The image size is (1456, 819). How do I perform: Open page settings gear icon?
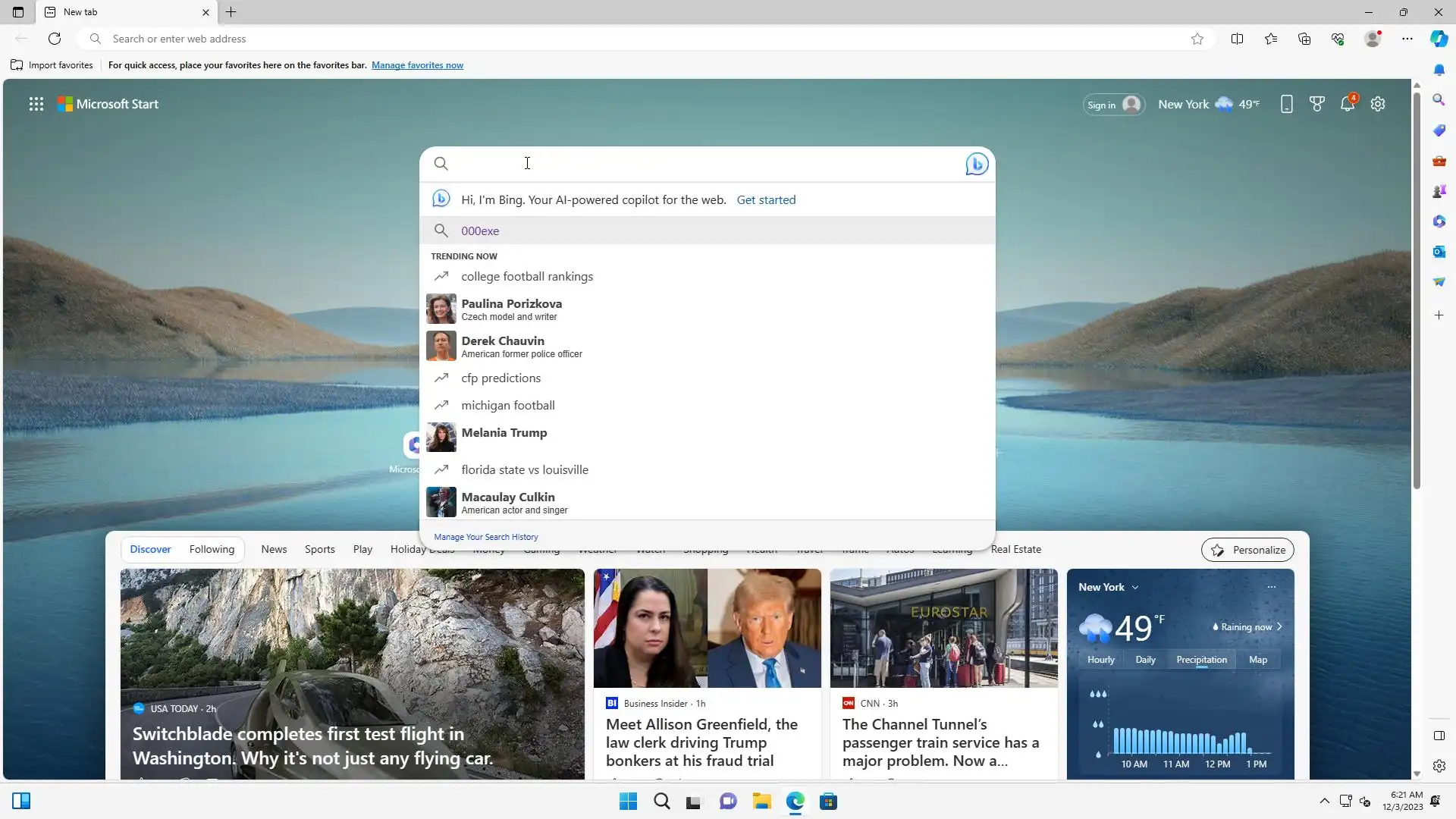(x=1378, y=105)
